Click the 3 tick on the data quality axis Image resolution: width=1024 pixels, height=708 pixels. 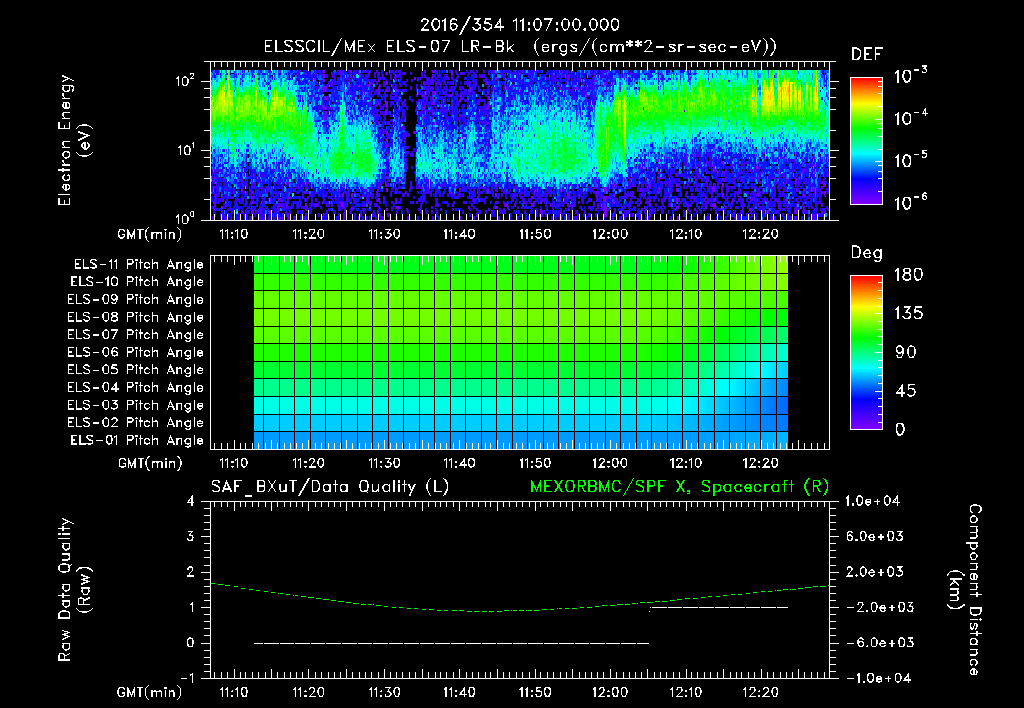coord(191,536)
